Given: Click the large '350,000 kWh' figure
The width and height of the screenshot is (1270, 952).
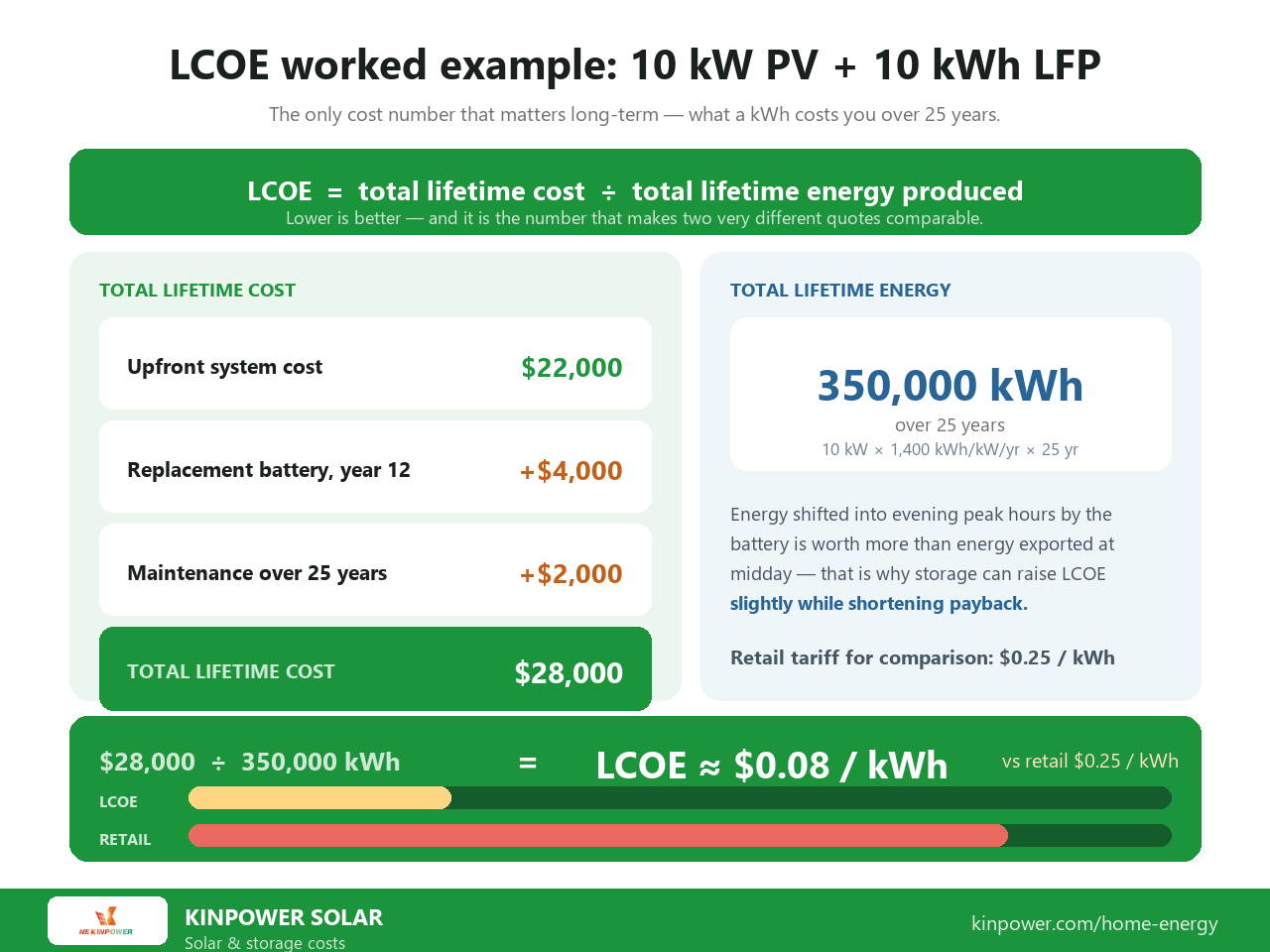Looking at the screenshot, I should tap(951, 386).
